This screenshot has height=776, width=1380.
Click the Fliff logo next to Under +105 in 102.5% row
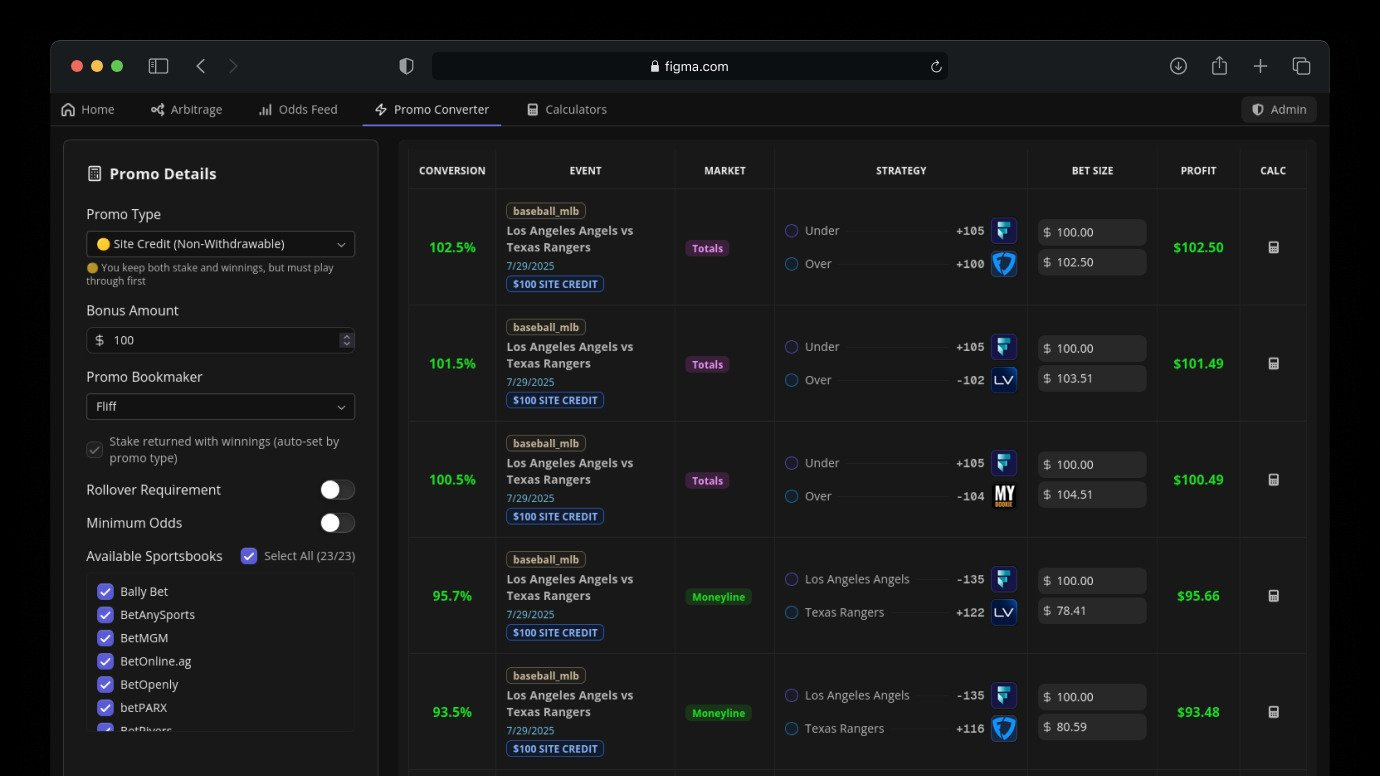click(x=1004, y=231)
